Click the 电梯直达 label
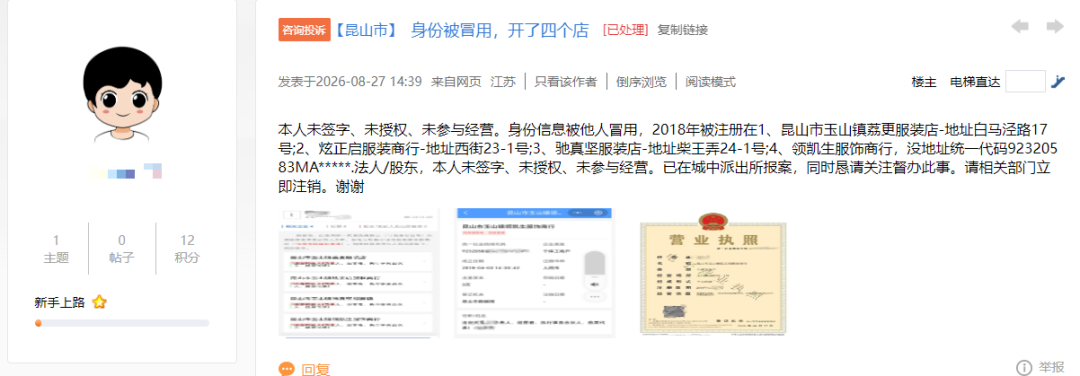This screenshot has height=376, width=1080. pos(975,82)
